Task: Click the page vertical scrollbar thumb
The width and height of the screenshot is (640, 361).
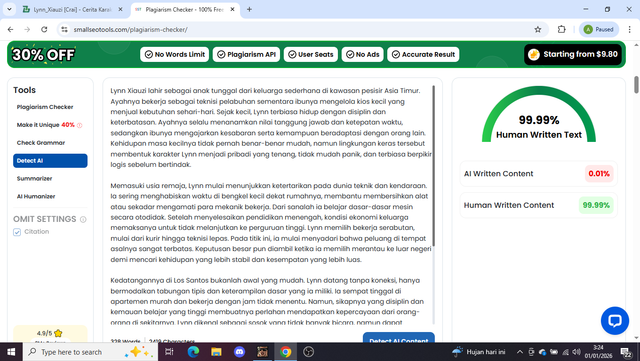Action: [x=636, y=85]
